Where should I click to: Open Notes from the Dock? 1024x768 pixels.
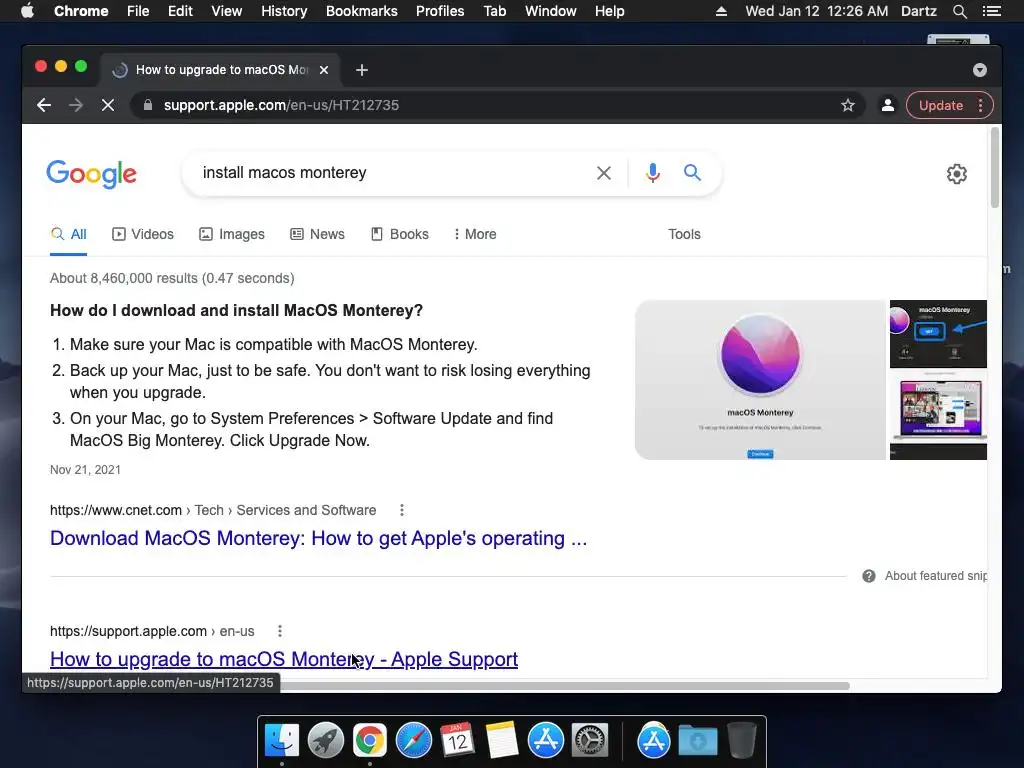(x=501, y=741)
